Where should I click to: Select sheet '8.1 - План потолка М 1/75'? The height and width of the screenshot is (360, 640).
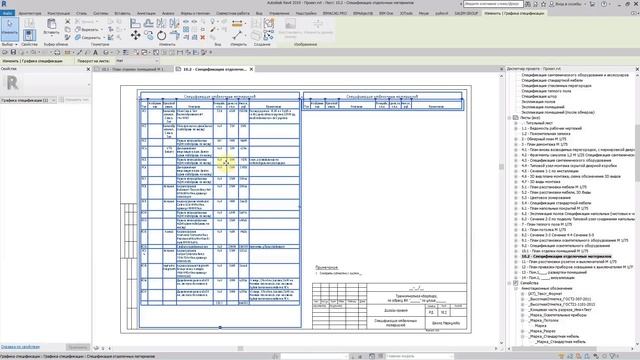pyautogui.click(x=544, y=230)
